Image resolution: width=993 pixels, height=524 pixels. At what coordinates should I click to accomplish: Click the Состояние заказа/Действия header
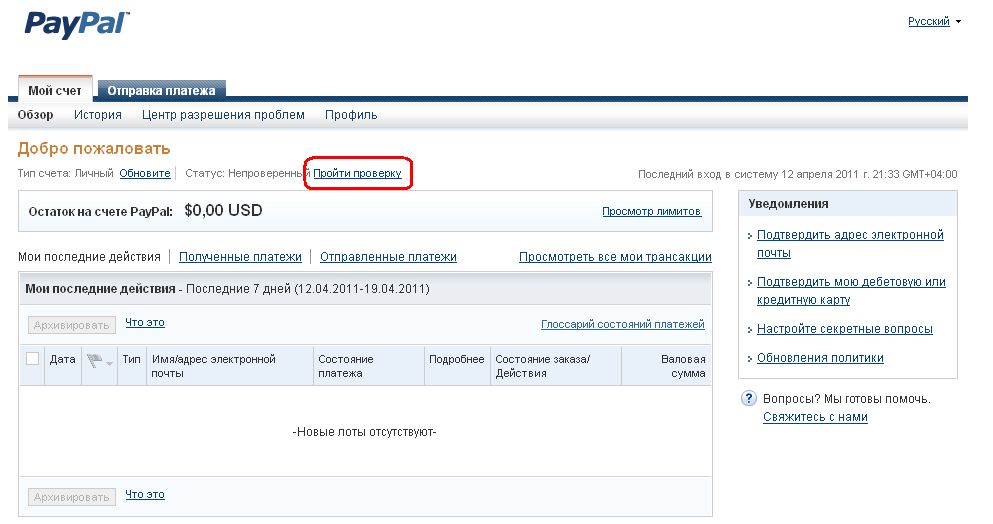[542, 366]
